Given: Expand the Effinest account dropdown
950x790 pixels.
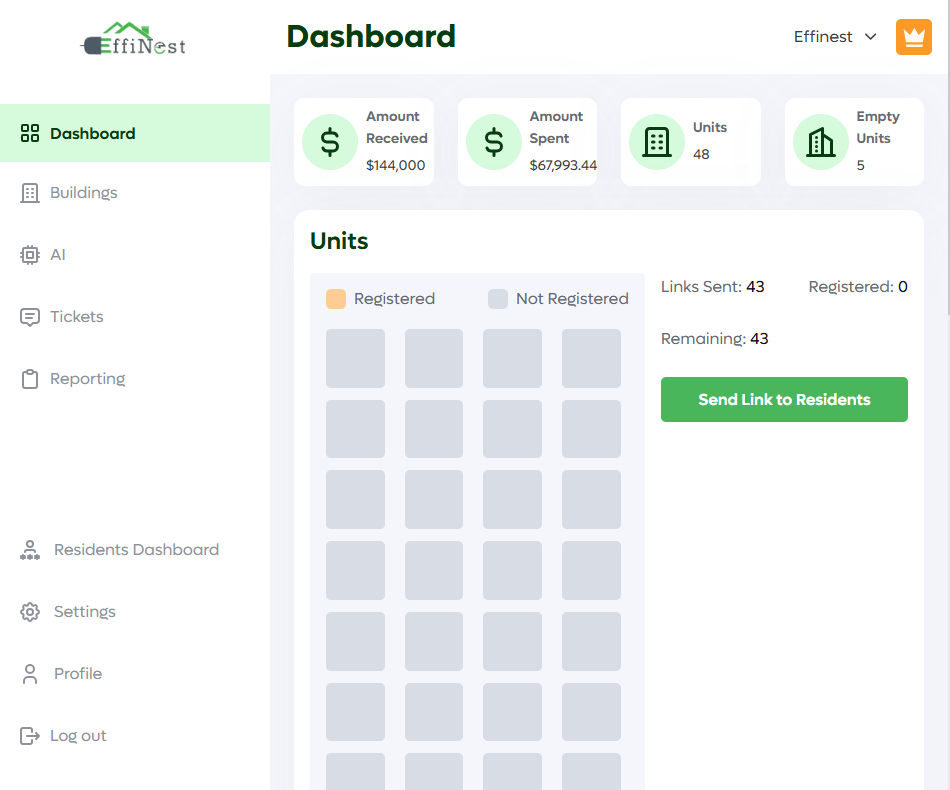Looking at the screenshot, I should 835,37.
